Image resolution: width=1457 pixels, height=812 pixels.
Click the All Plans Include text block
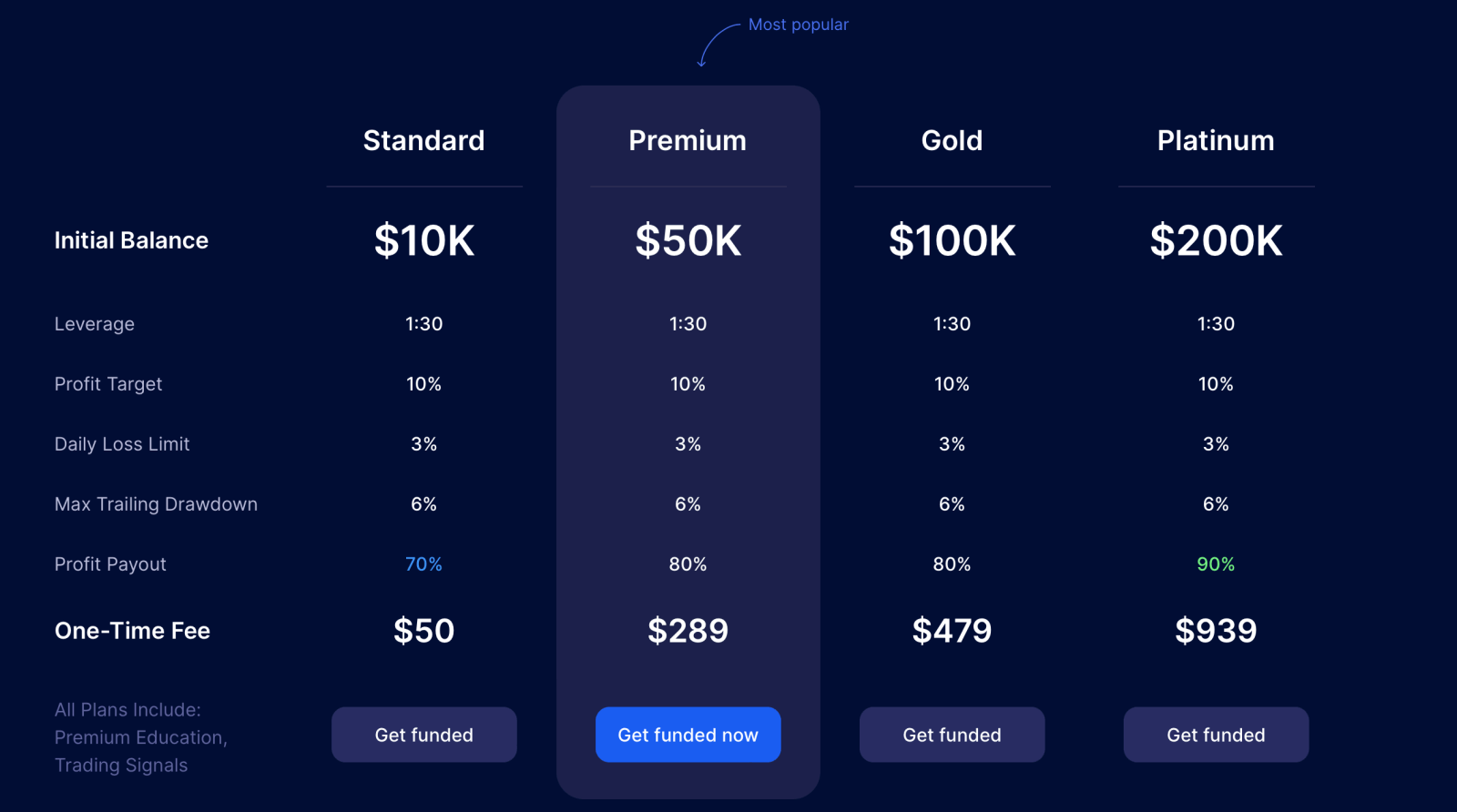[x=139, y=737]
